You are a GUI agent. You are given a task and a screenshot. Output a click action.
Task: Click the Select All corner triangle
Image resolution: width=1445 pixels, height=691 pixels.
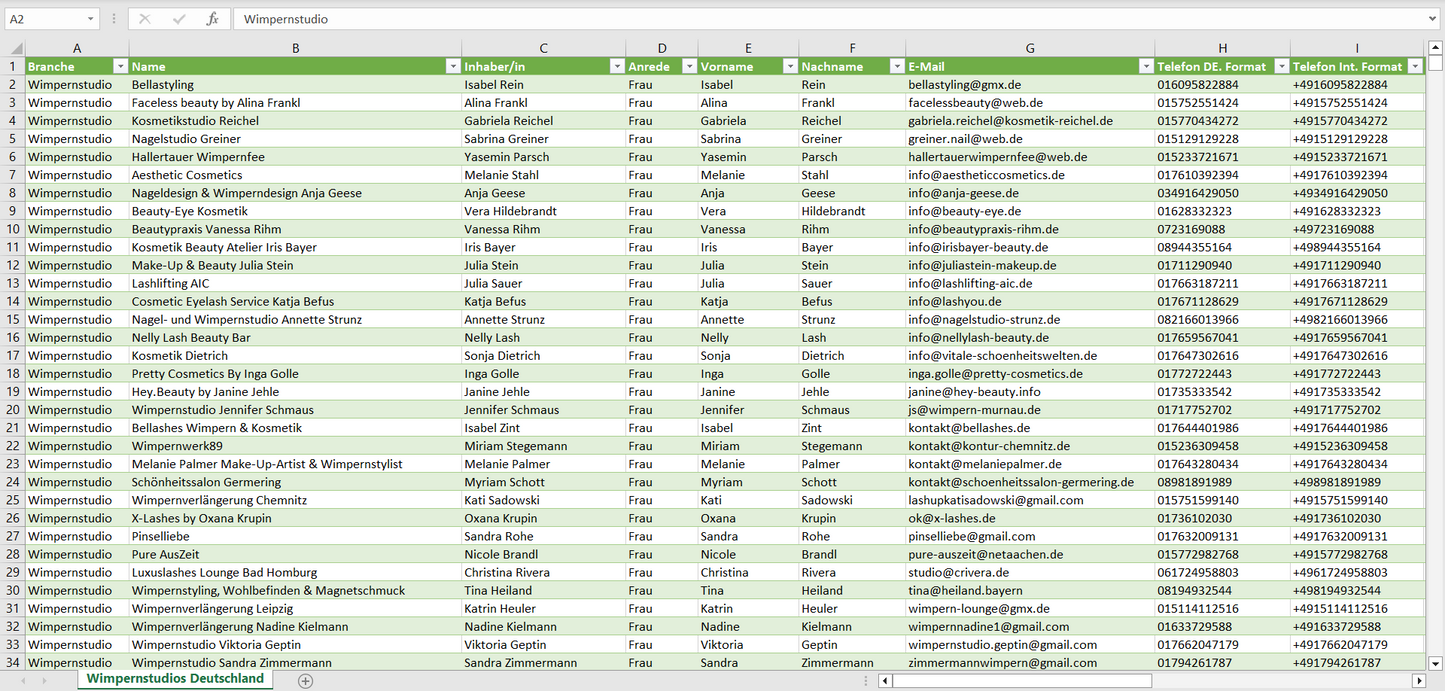(16, 48)
